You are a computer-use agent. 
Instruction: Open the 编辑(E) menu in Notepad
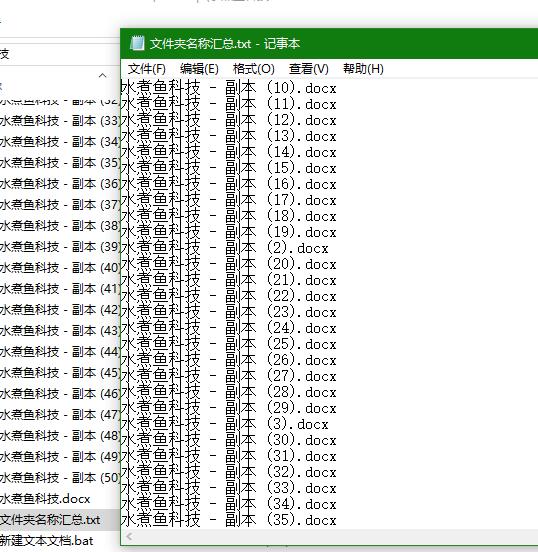click(199, 69)
